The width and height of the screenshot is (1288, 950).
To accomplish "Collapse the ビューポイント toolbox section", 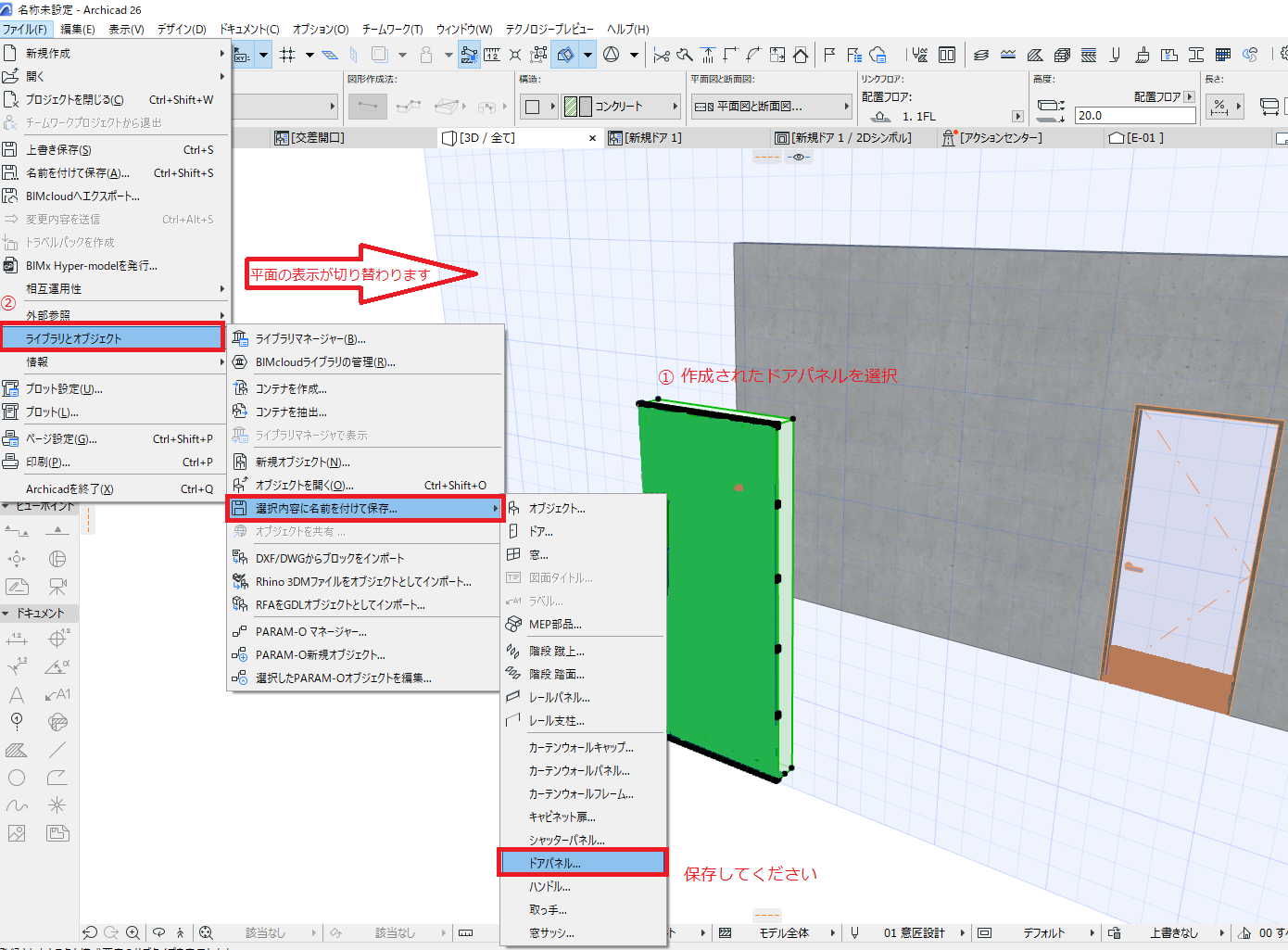I will click(x=6, y=506).
